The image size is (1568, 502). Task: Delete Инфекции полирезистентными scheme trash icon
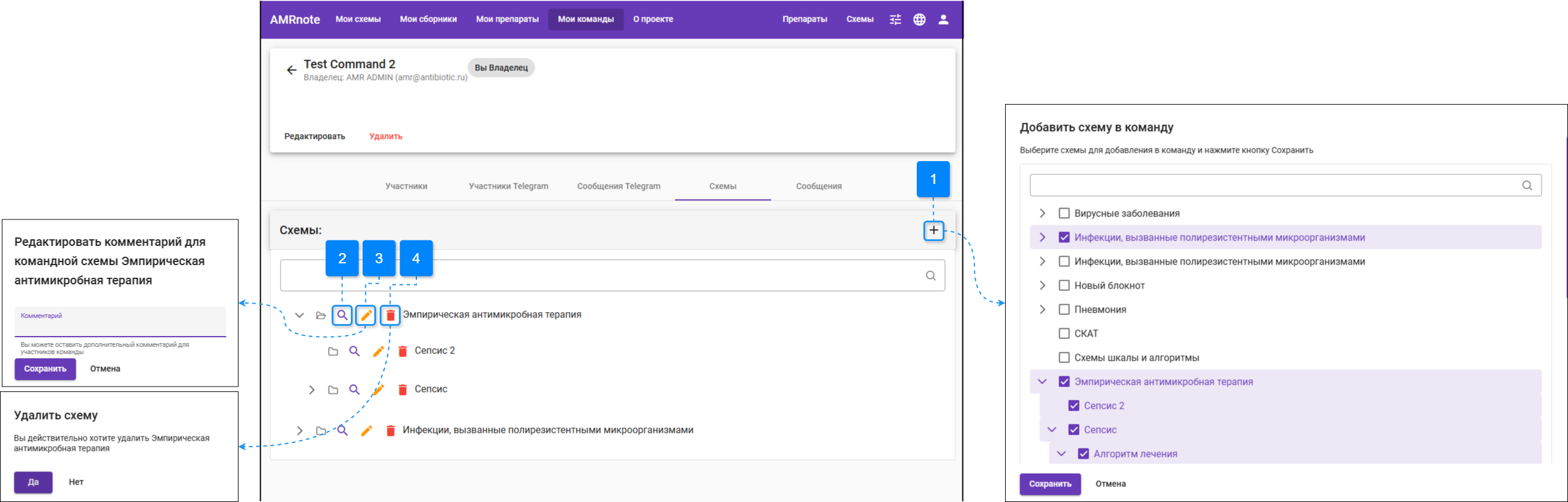click(390, 430)
